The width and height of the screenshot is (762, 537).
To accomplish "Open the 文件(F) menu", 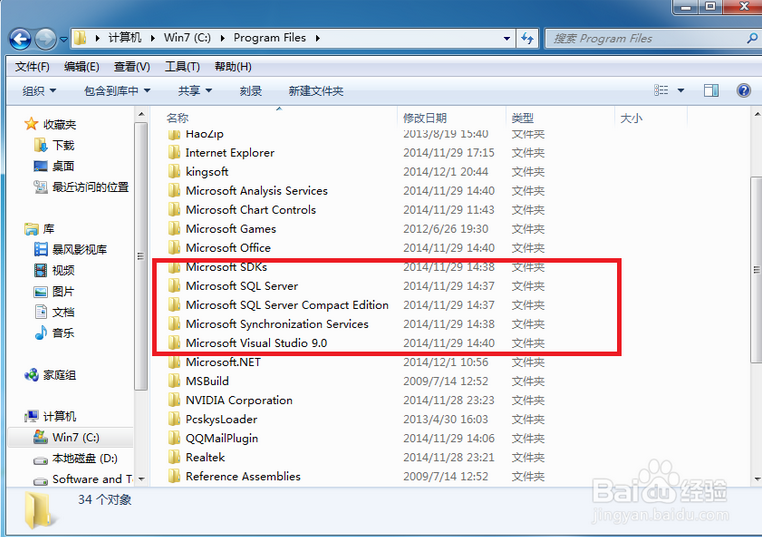I will (32, 67).
